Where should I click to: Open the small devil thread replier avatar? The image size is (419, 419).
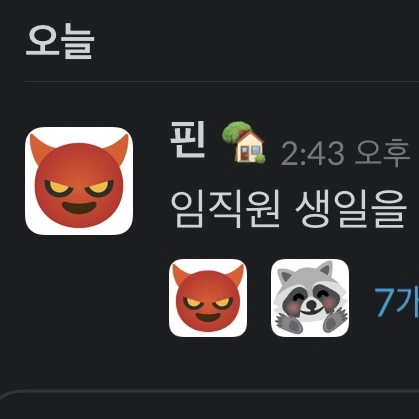pos(208,298)
